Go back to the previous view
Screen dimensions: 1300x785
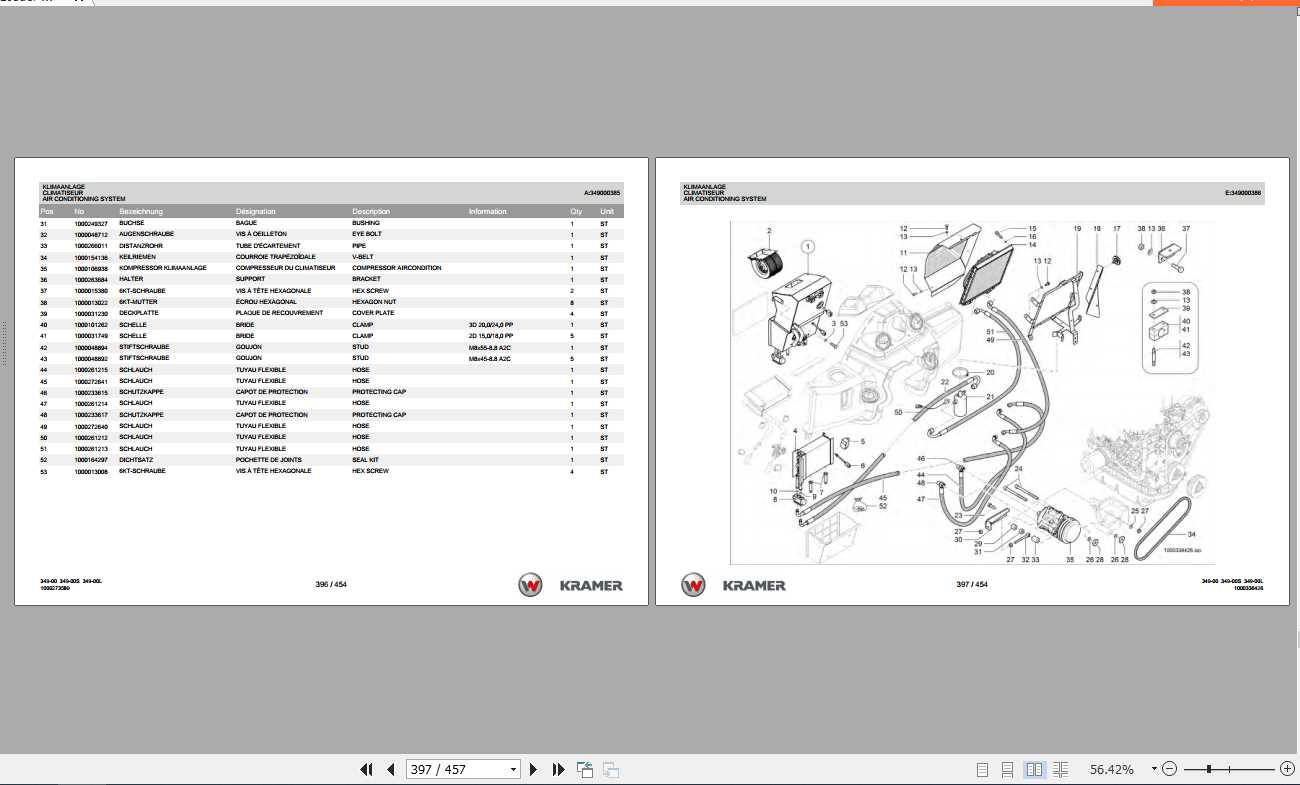click(x=585, y=769)
